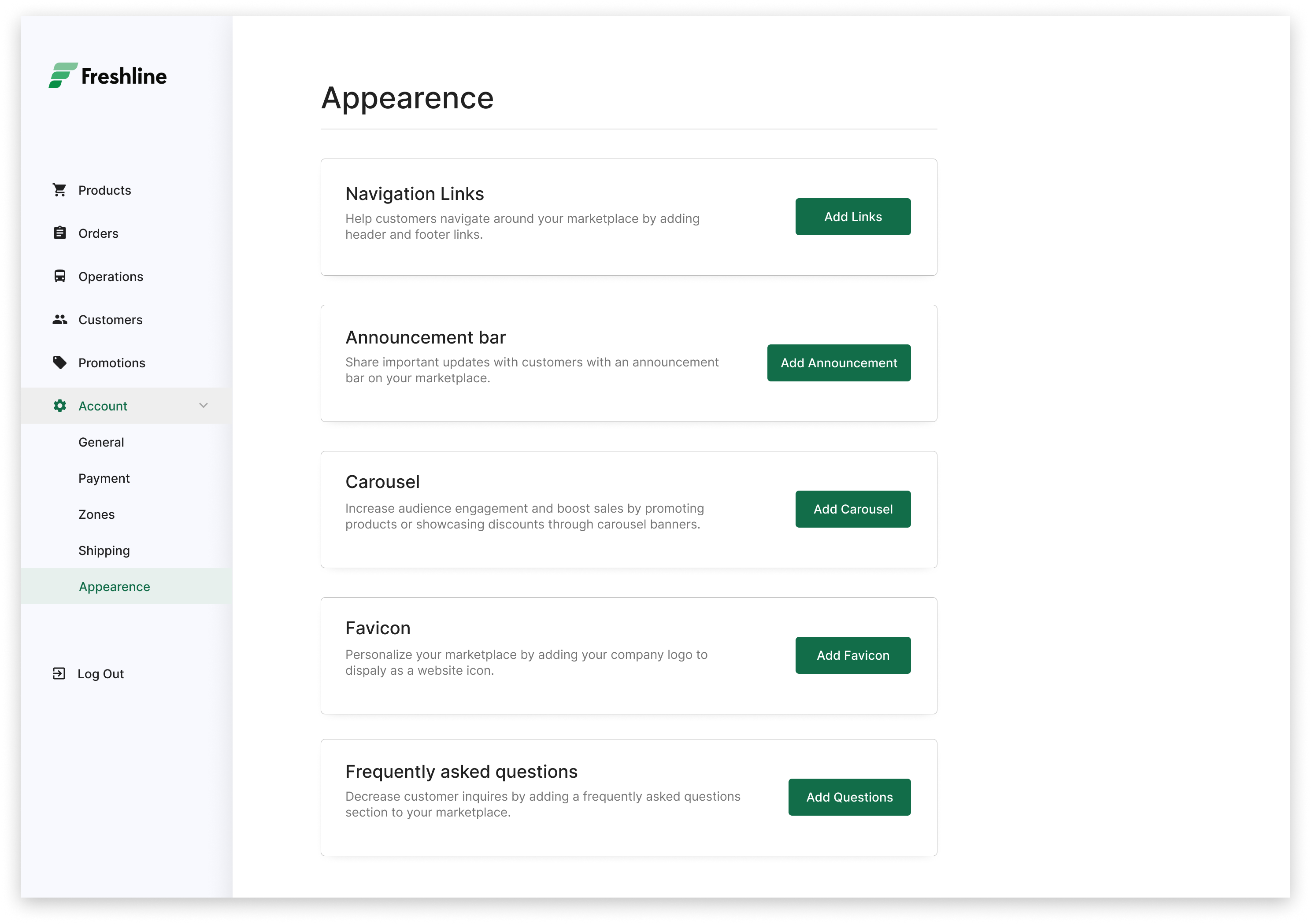1311x924 pixels.
Task: Click the Log Out label
Action: (x=100, y=674)
